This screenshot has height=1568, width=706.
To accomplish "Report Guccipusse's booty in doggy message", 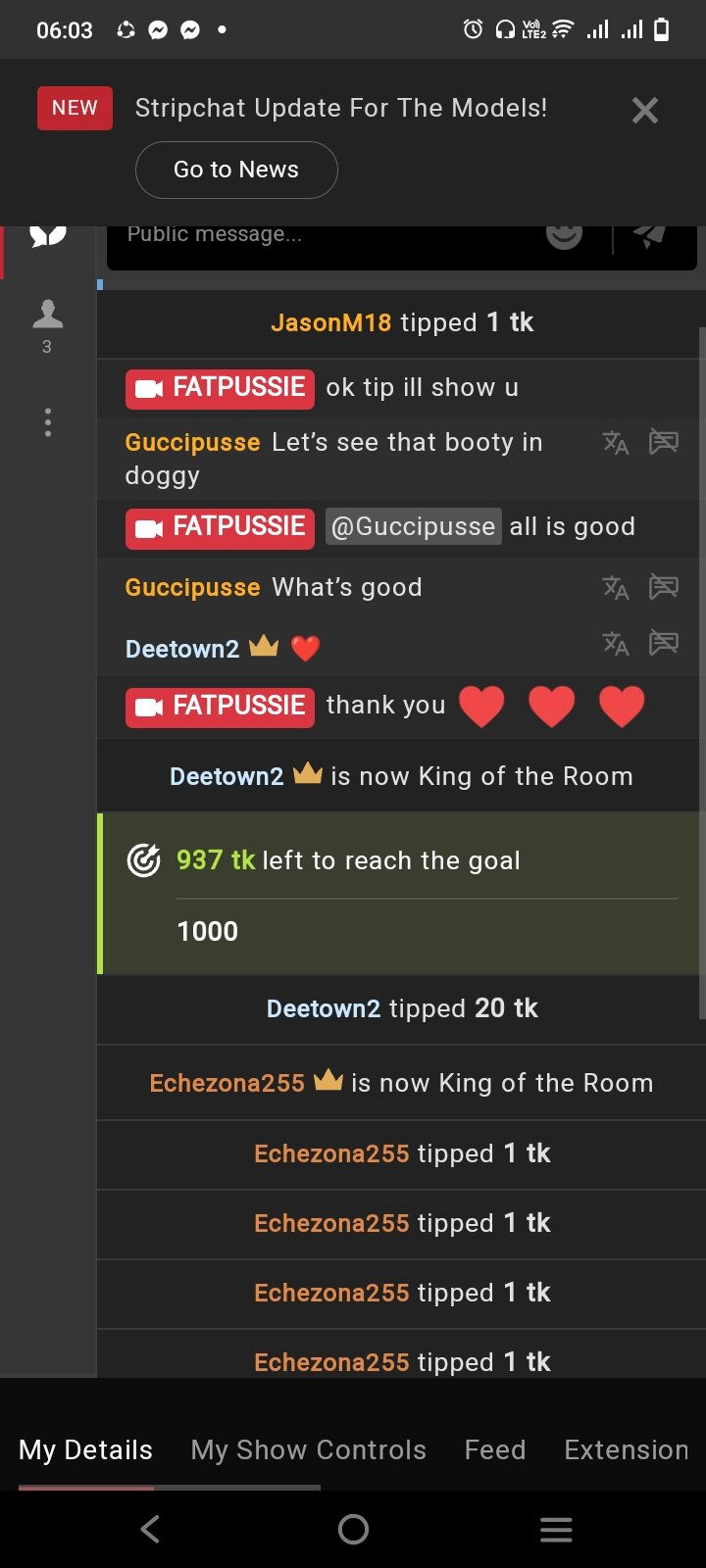I will [x=664, y=443].
